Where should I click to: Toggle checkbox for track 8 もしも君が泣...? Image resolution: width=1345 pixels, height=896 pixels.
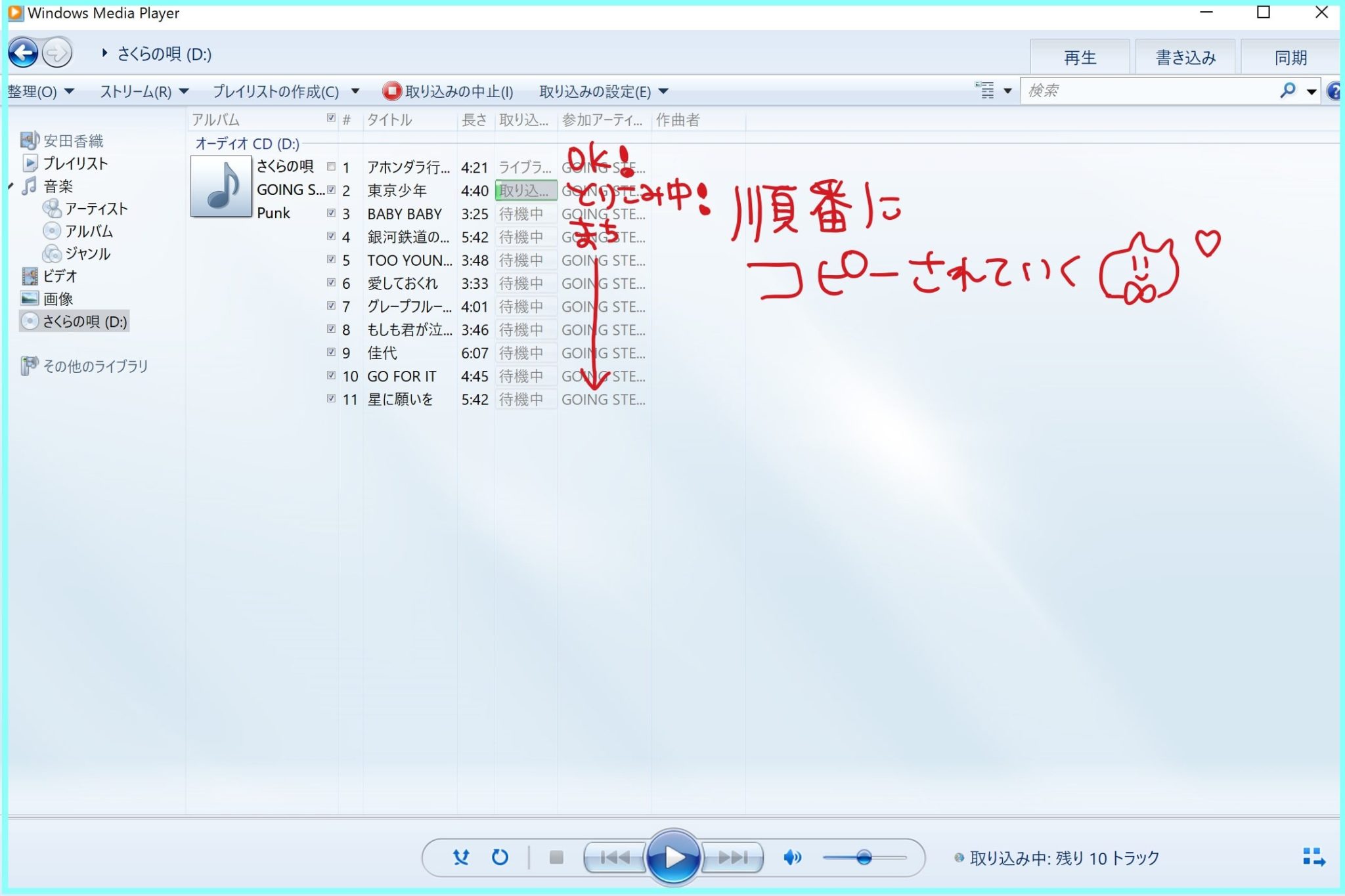pos(329,330)
